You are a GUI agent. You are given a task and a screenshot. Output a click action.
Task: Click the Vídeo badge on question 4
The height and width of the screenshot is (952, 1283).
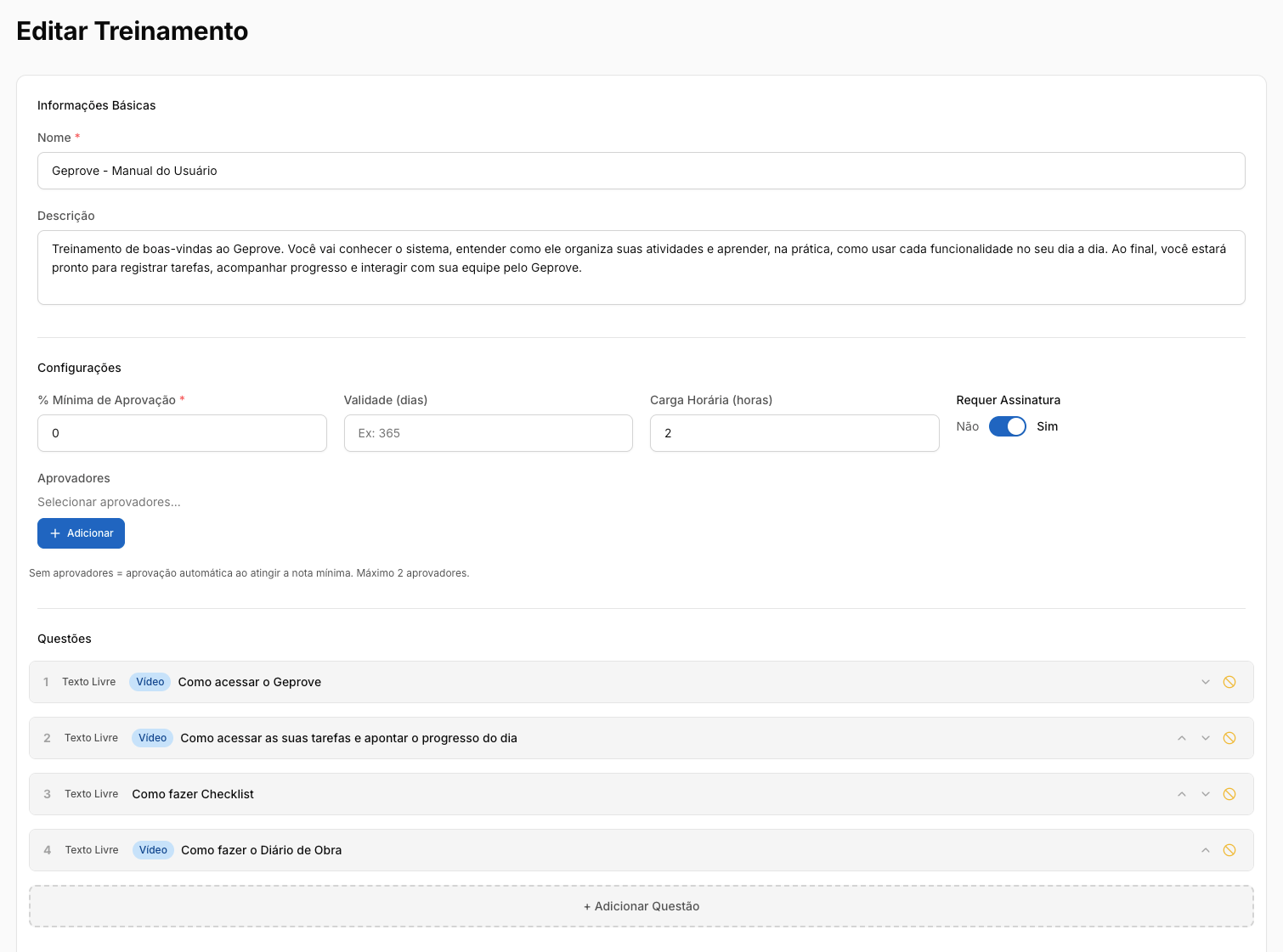(x=153, y=850)
